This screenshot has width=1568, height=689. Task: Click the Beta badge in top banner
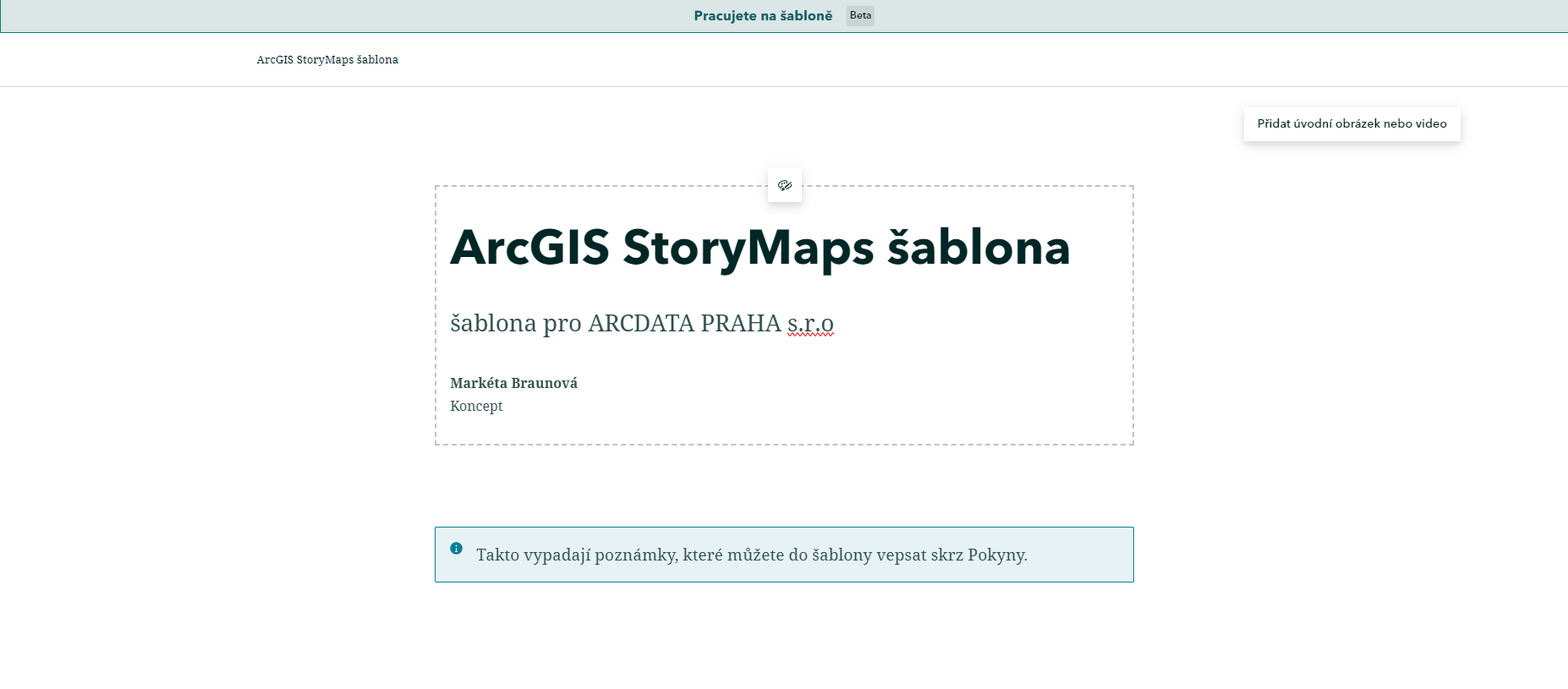tap(860, 15)
